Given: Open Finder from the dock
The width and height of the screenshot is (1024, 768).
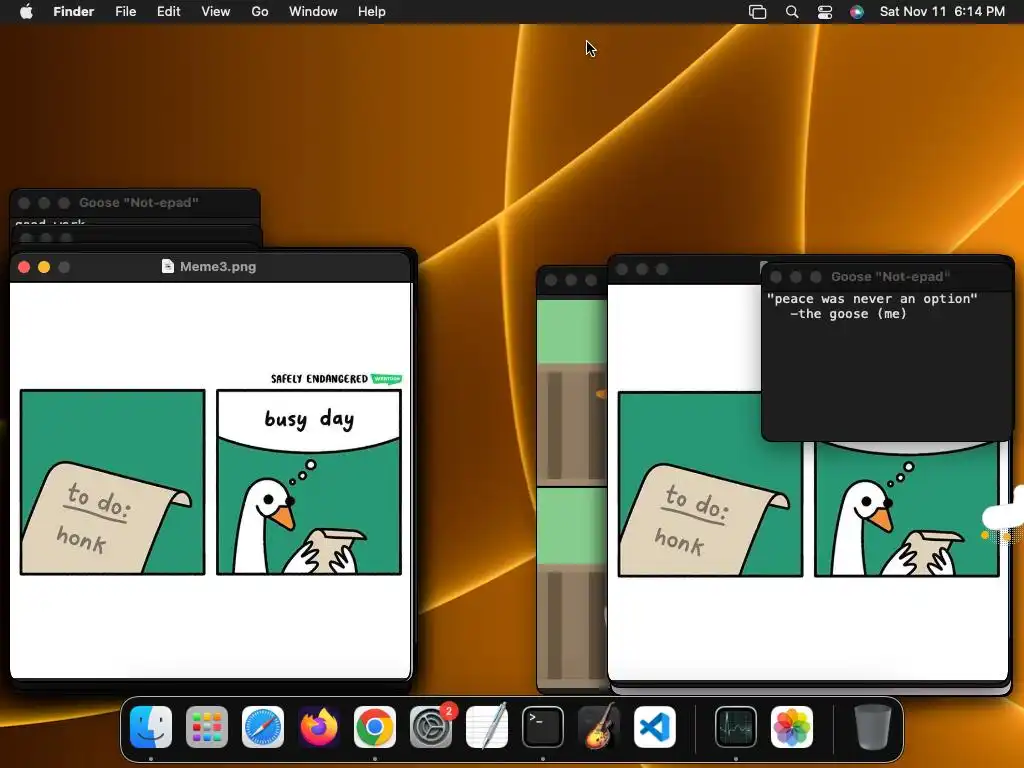Looking at the screenshot, I should [x=151, y=727].
